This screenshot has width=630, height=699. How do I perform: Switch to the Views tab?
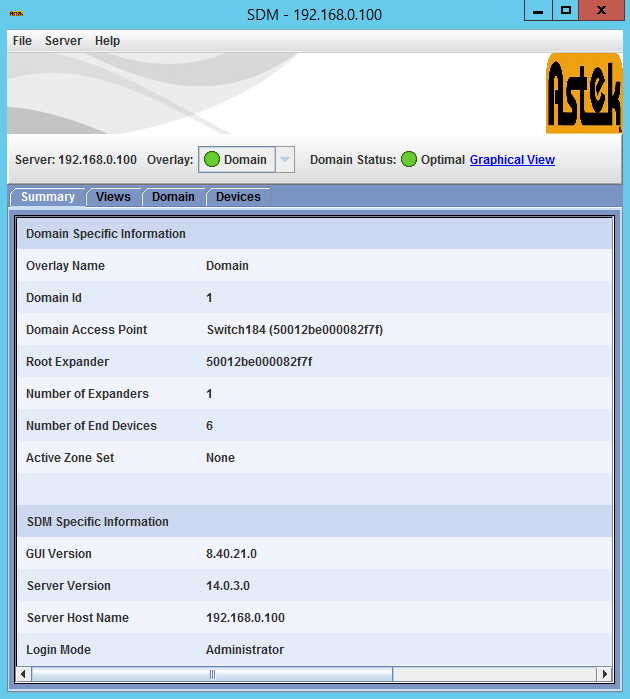(113, 197)
